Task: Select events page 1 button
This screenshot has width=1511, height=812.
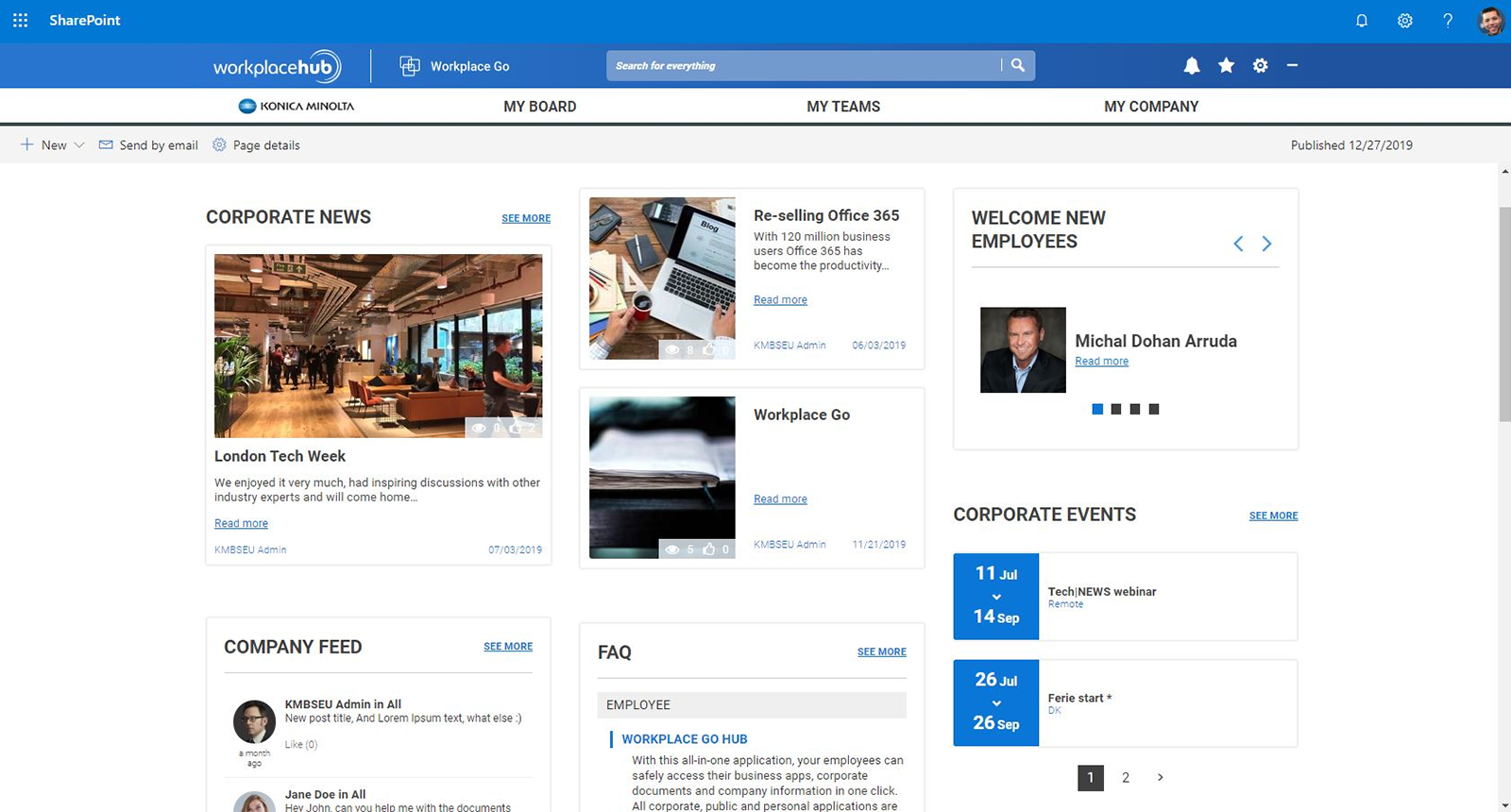Action: (1091, 777)
